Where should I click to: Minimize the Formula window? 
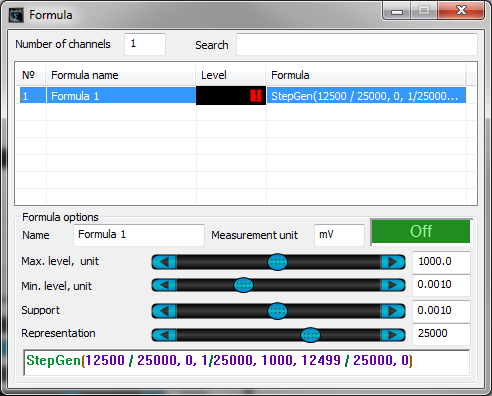coord(397,11)
